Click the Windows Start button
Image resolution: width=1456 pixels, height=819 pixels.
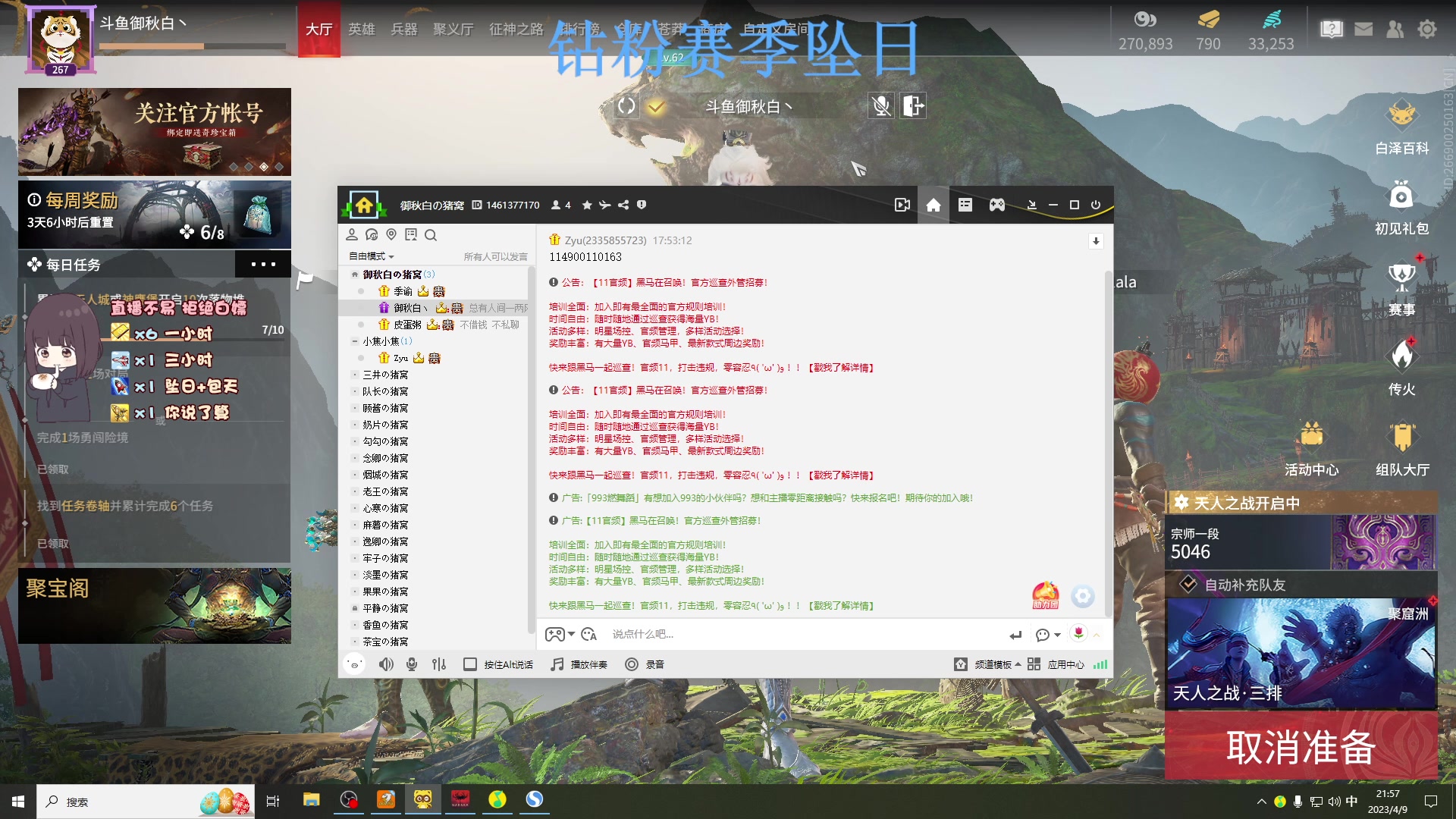(18, 802)
